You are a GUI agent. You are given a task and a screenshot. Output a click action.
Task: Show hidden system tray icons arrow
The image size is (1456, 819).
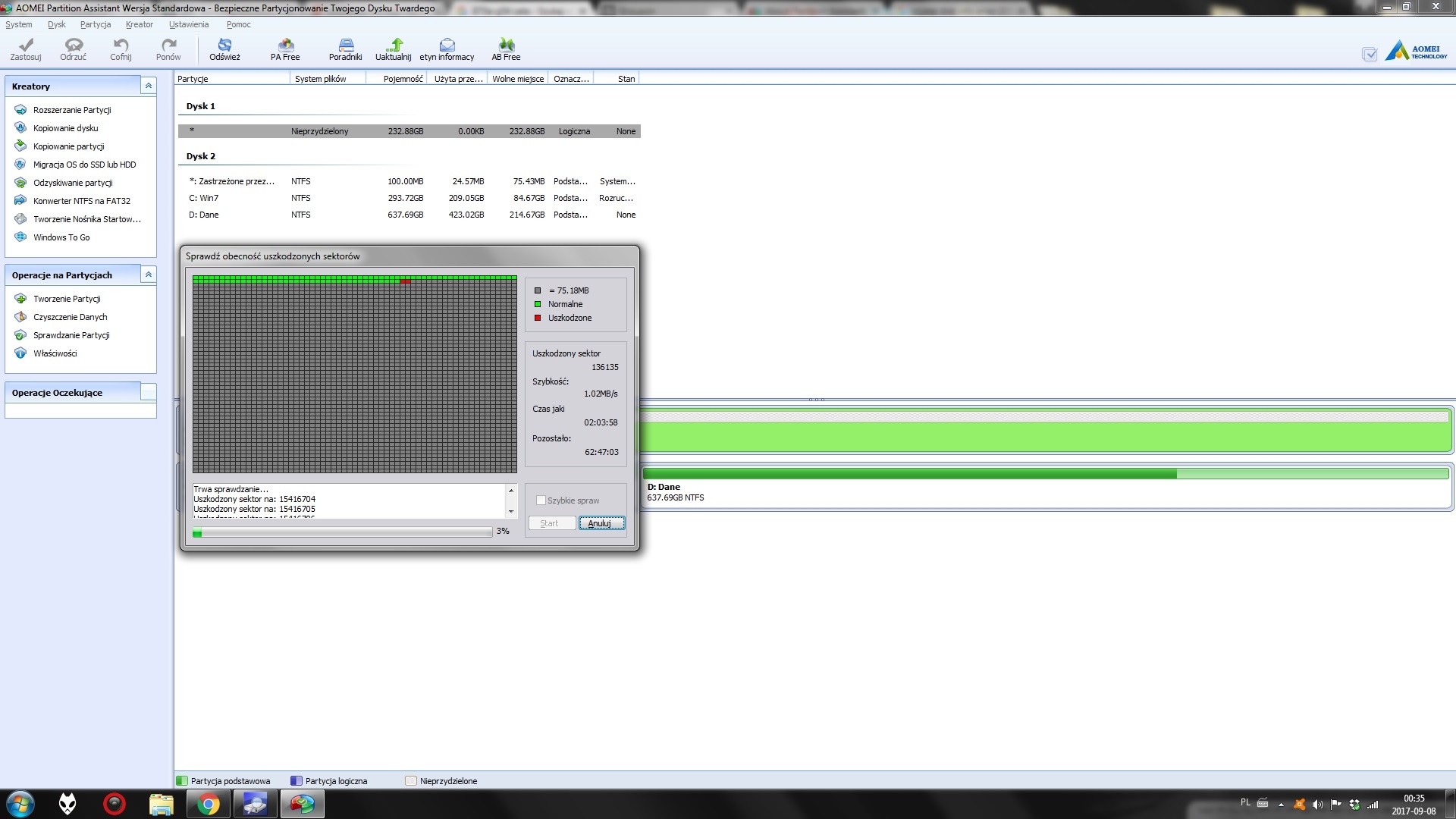tap(1281, 805)
